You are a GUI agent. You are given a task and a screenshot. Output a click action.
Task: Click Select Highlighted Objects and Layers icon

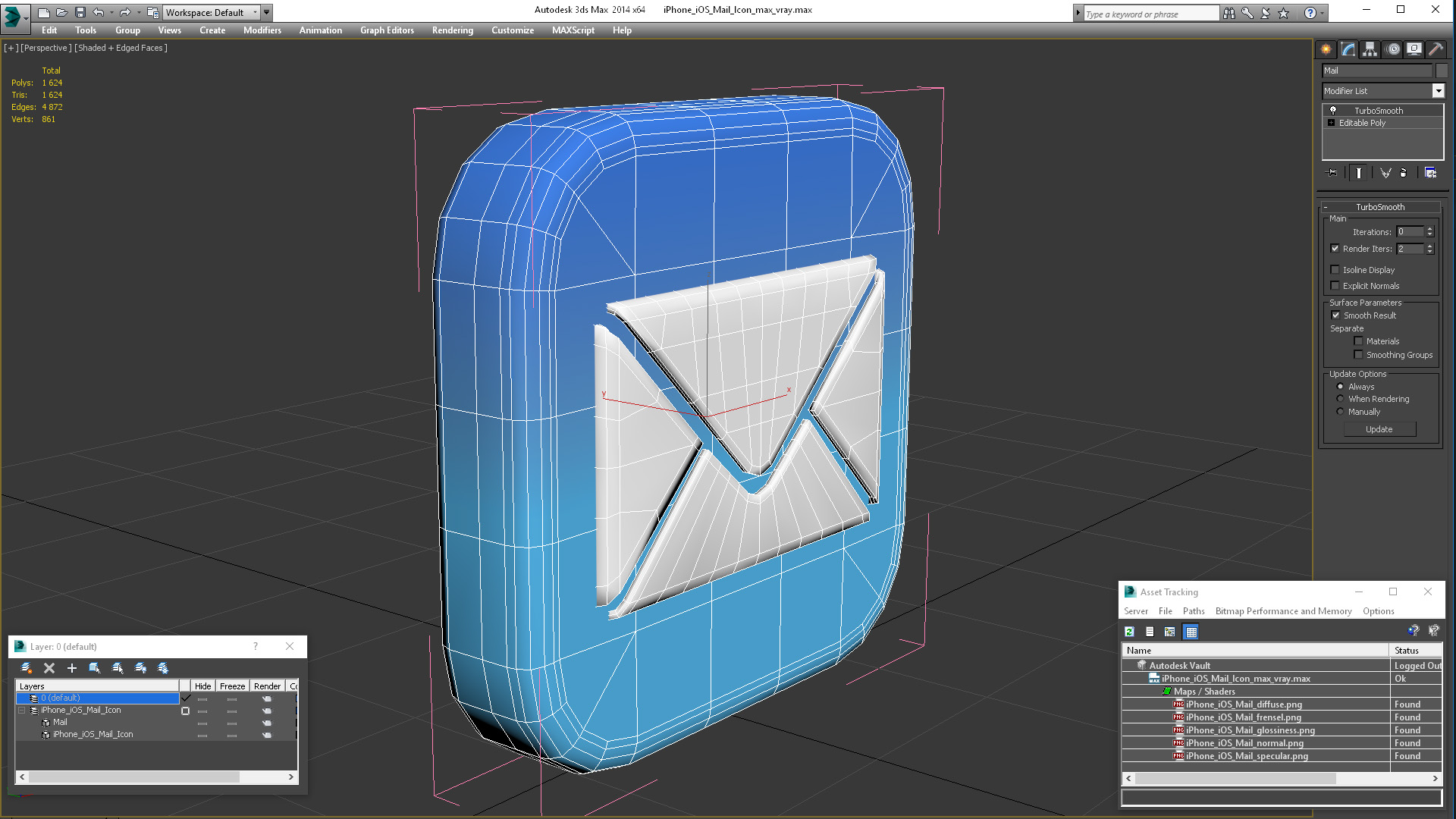click(x=95, y=668)
